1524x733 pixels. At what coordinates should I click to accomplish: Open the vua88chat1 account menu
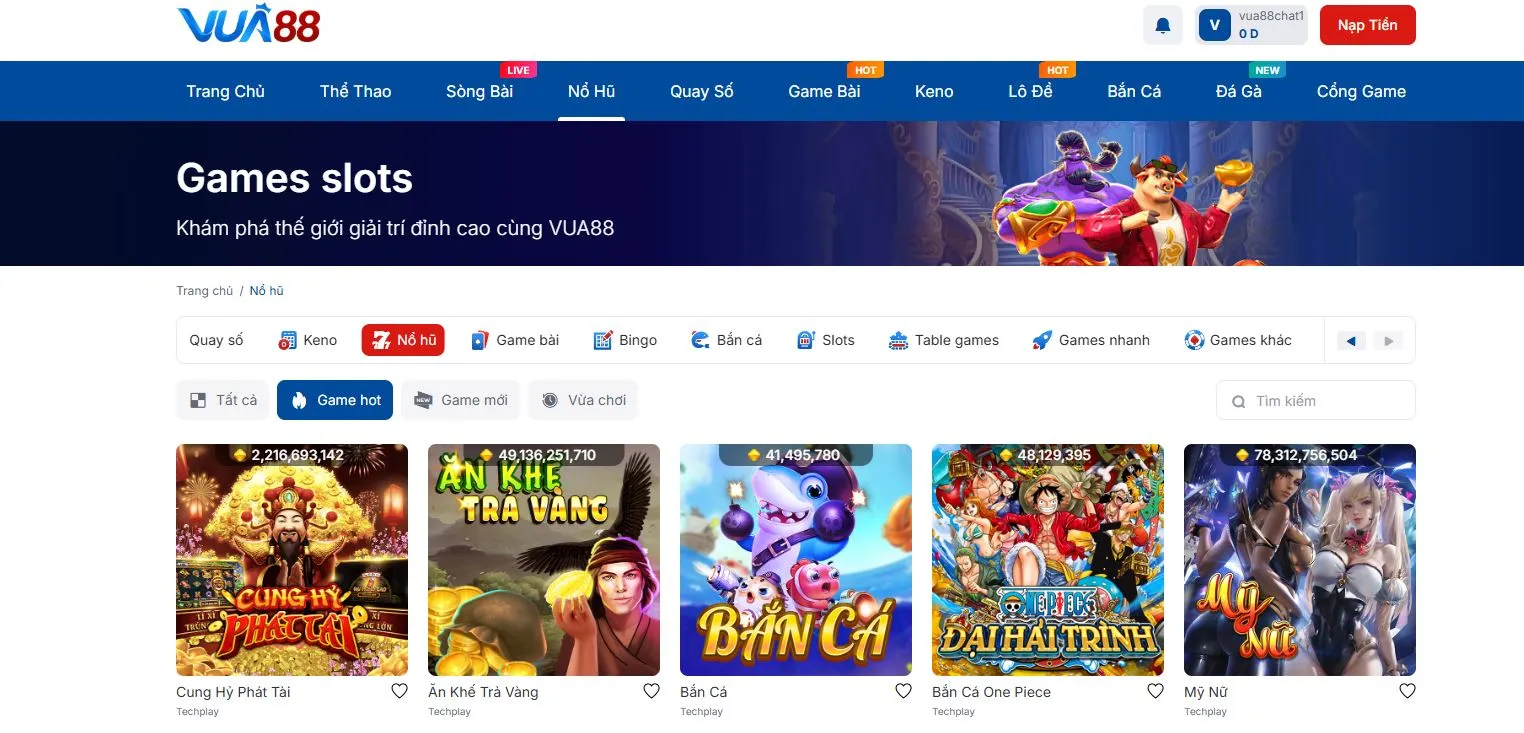1251,24
